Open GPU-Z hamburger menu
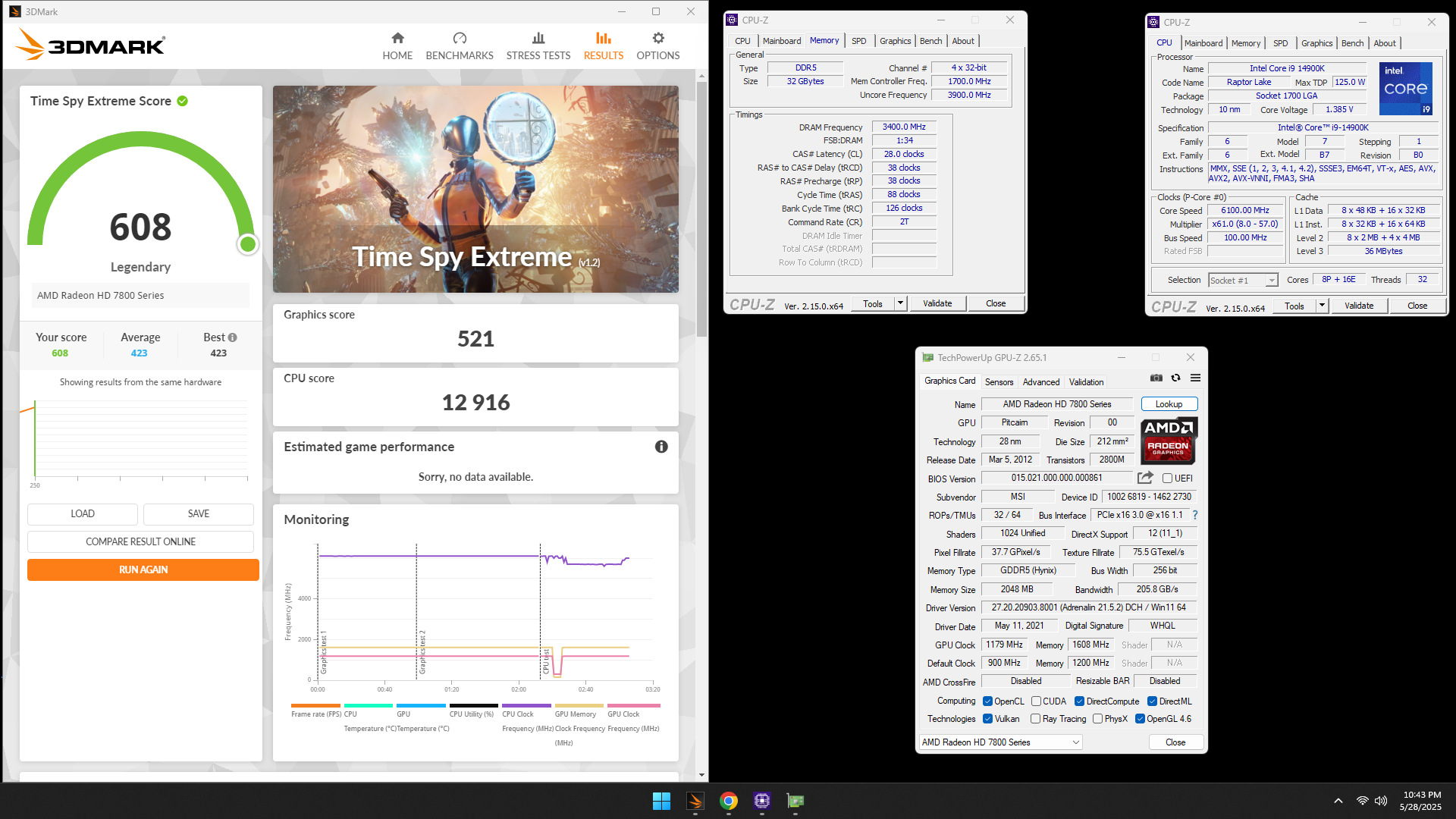 pos(1195,378)
